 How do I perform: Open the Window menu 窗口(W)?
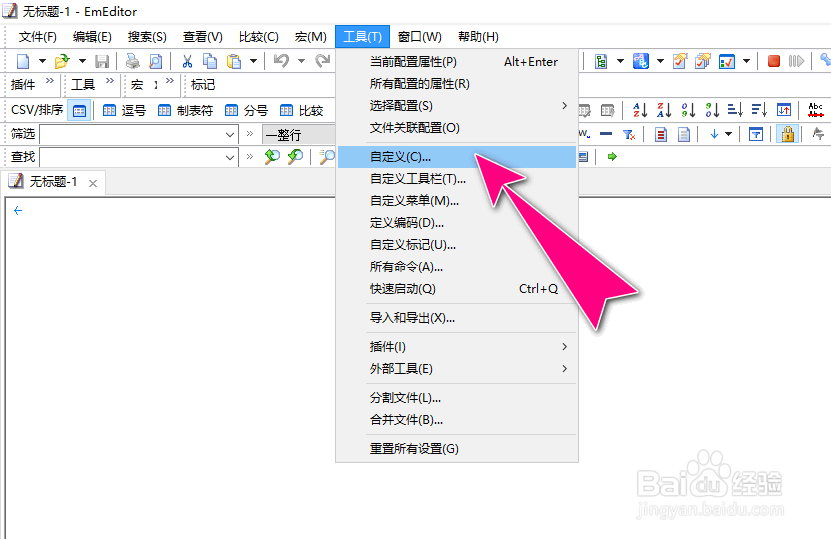(419, 37)
